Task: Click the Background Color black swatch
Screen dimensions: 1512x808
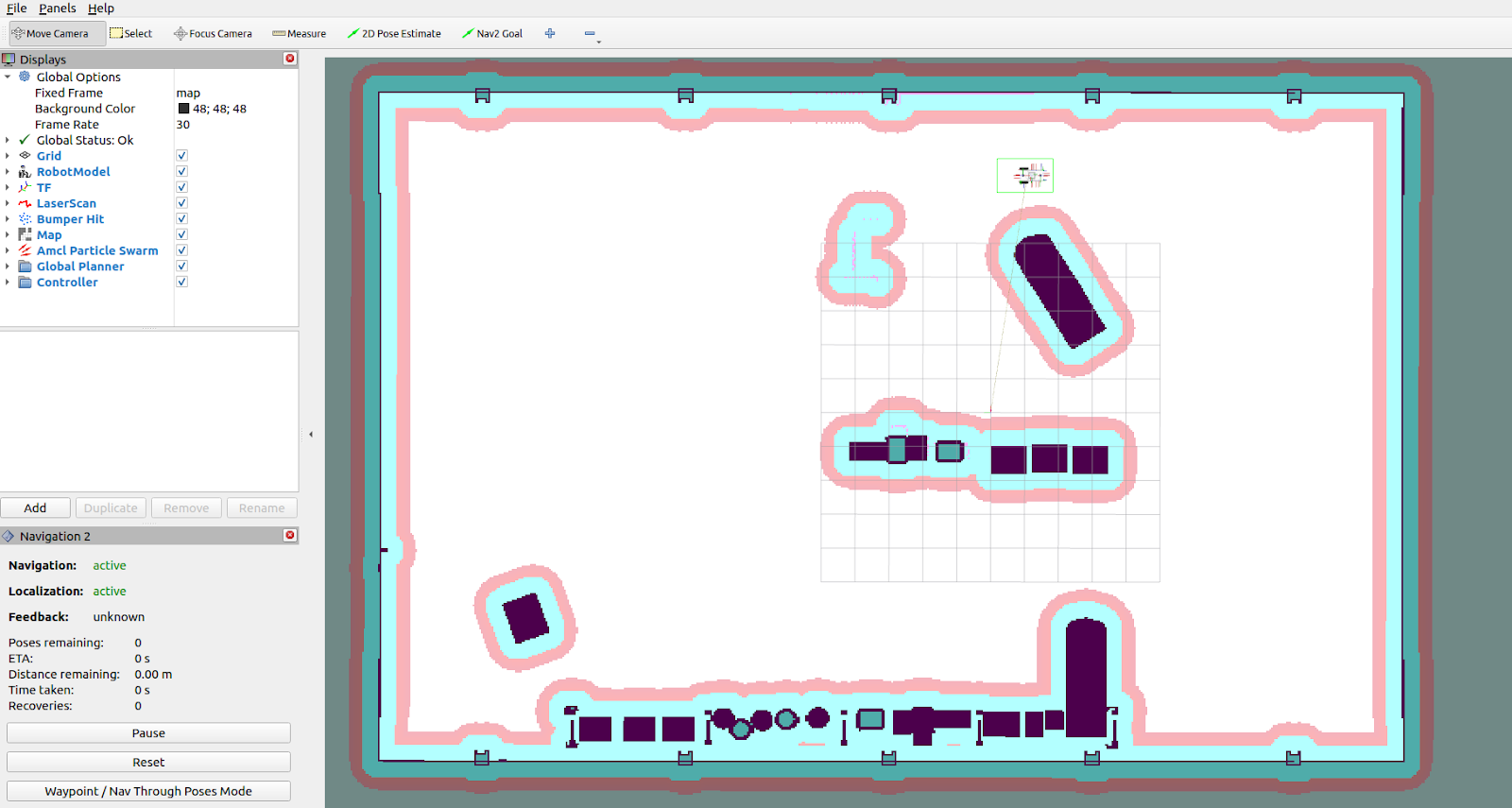Action: 183,109
